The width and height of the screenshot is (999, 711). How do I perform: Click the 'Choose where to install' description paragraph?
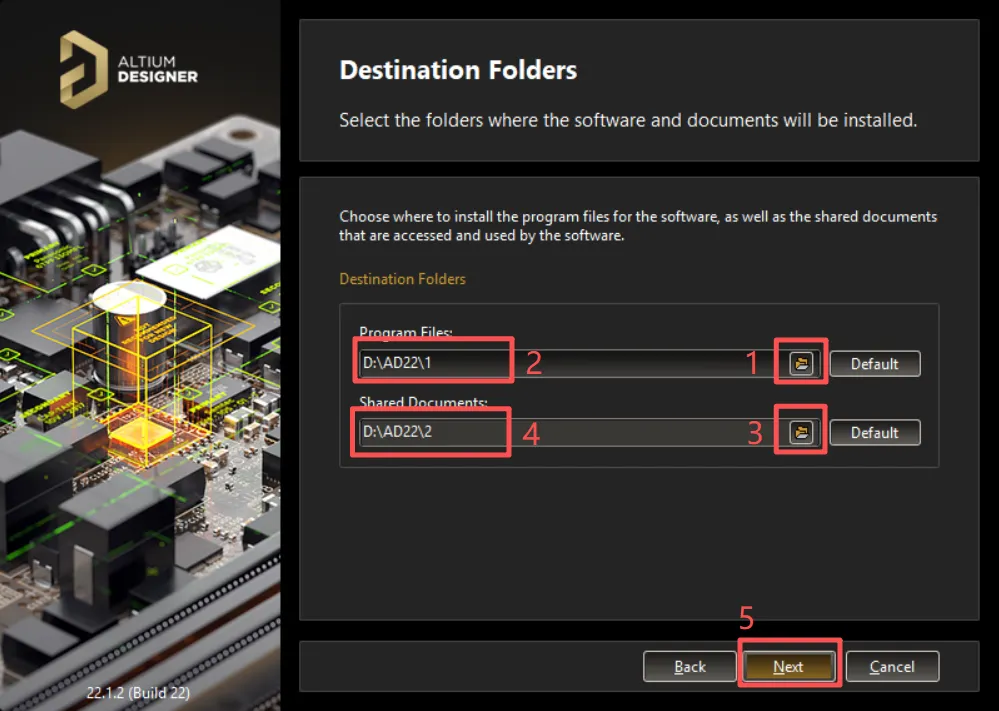pos(638,226)
